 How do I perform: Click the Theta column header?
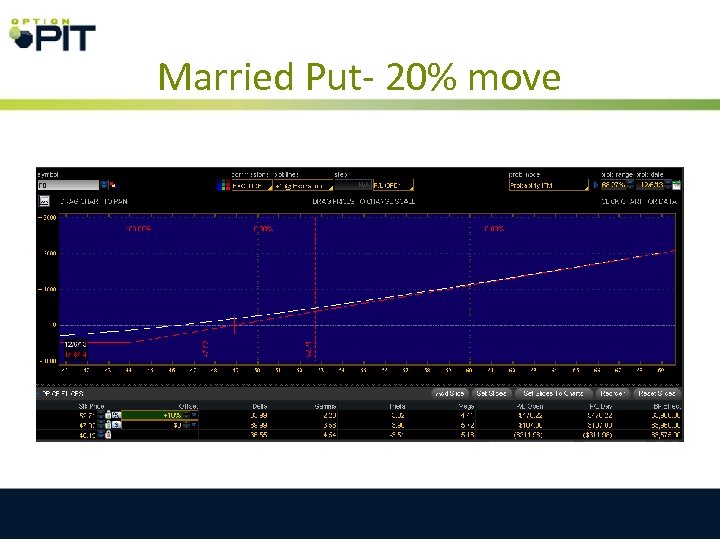coord(397,406)
